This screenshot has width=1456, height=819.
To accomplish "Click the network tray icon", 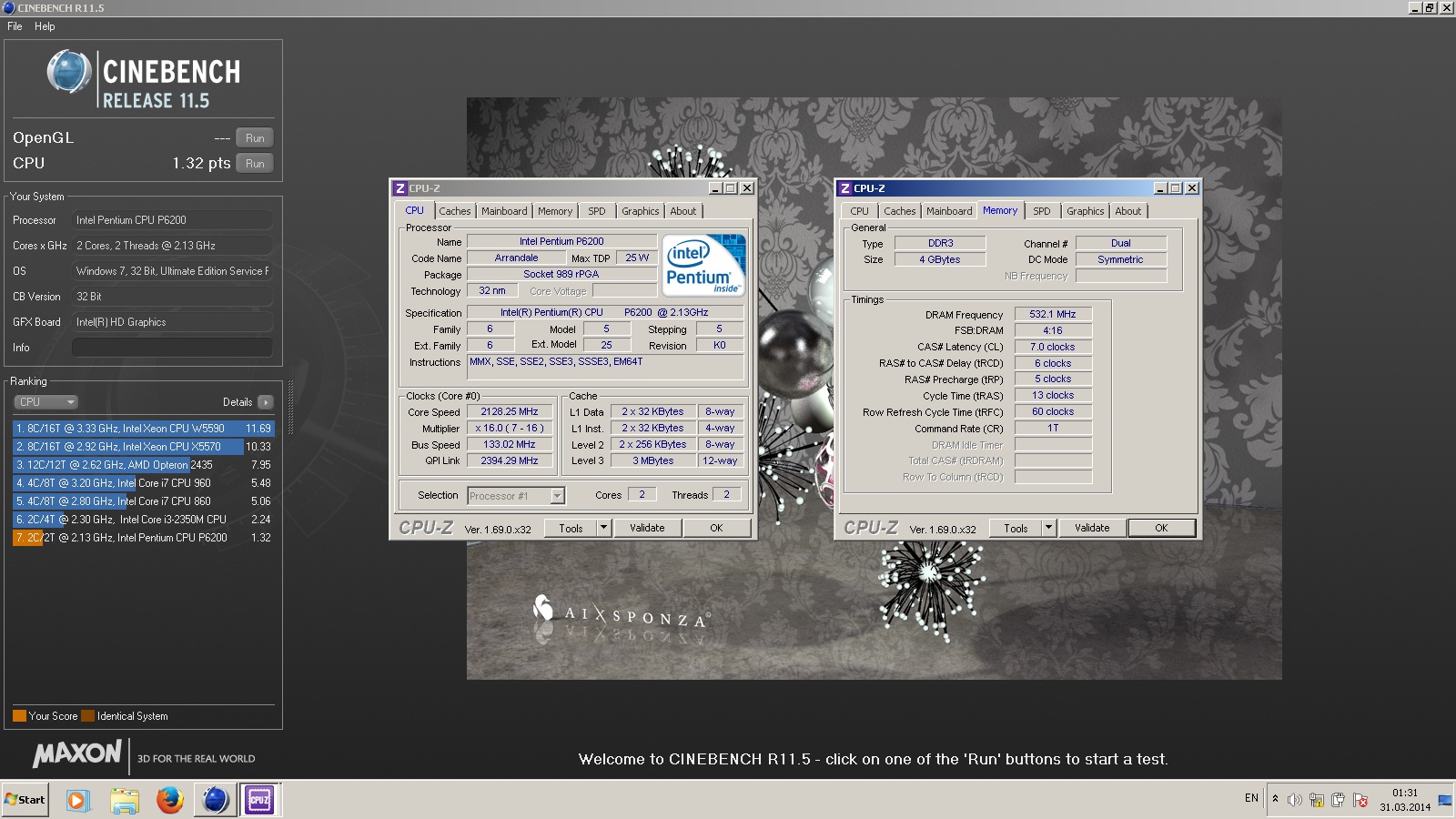I will coord(1317,800).
